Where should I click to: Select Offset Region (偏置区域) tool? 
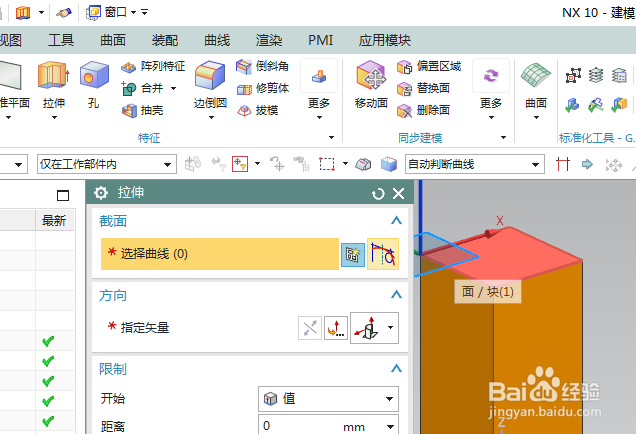click(x=429, y=66)
